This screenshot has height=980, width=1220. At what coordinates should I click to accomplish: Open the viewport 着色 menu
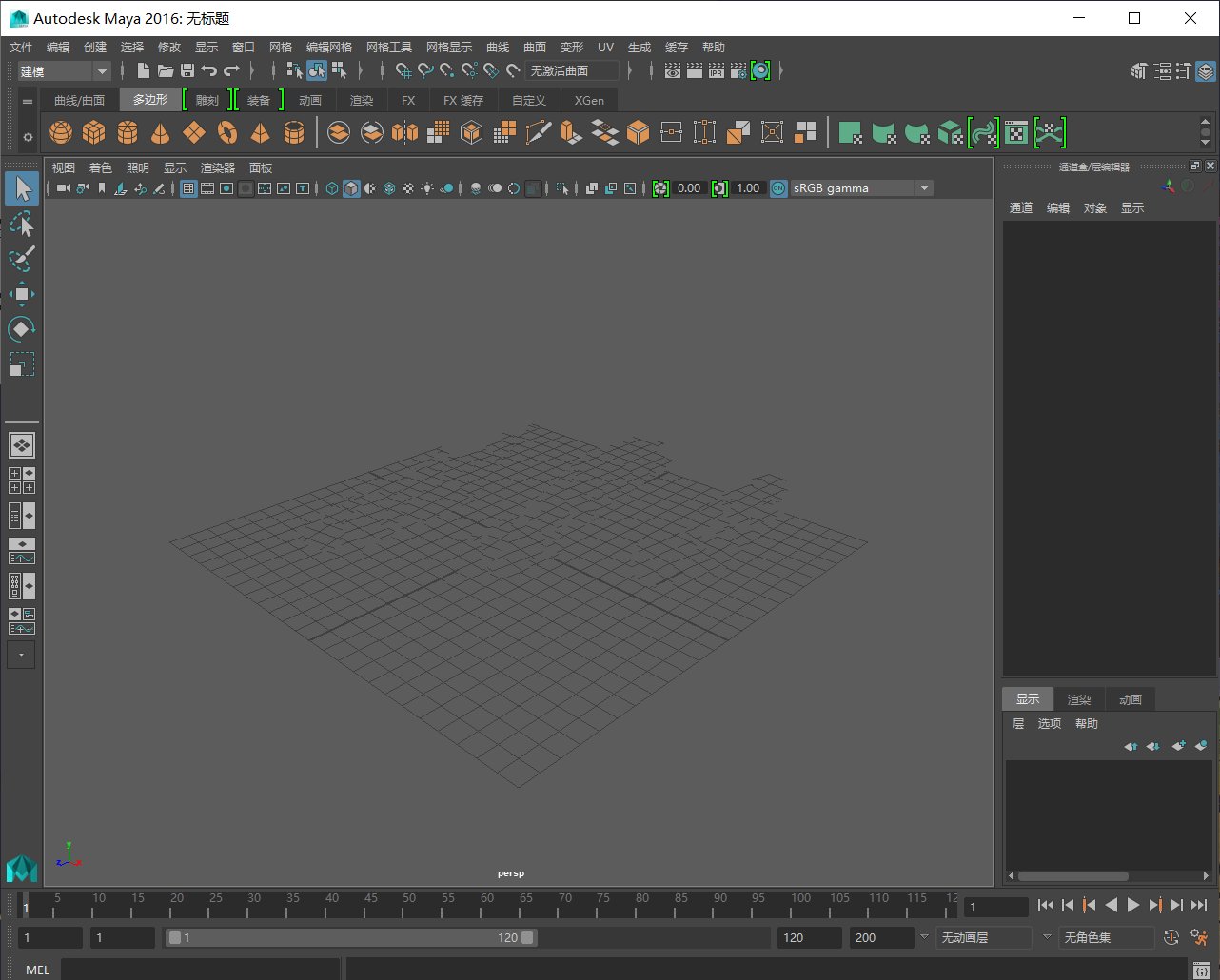click(100, 167)
